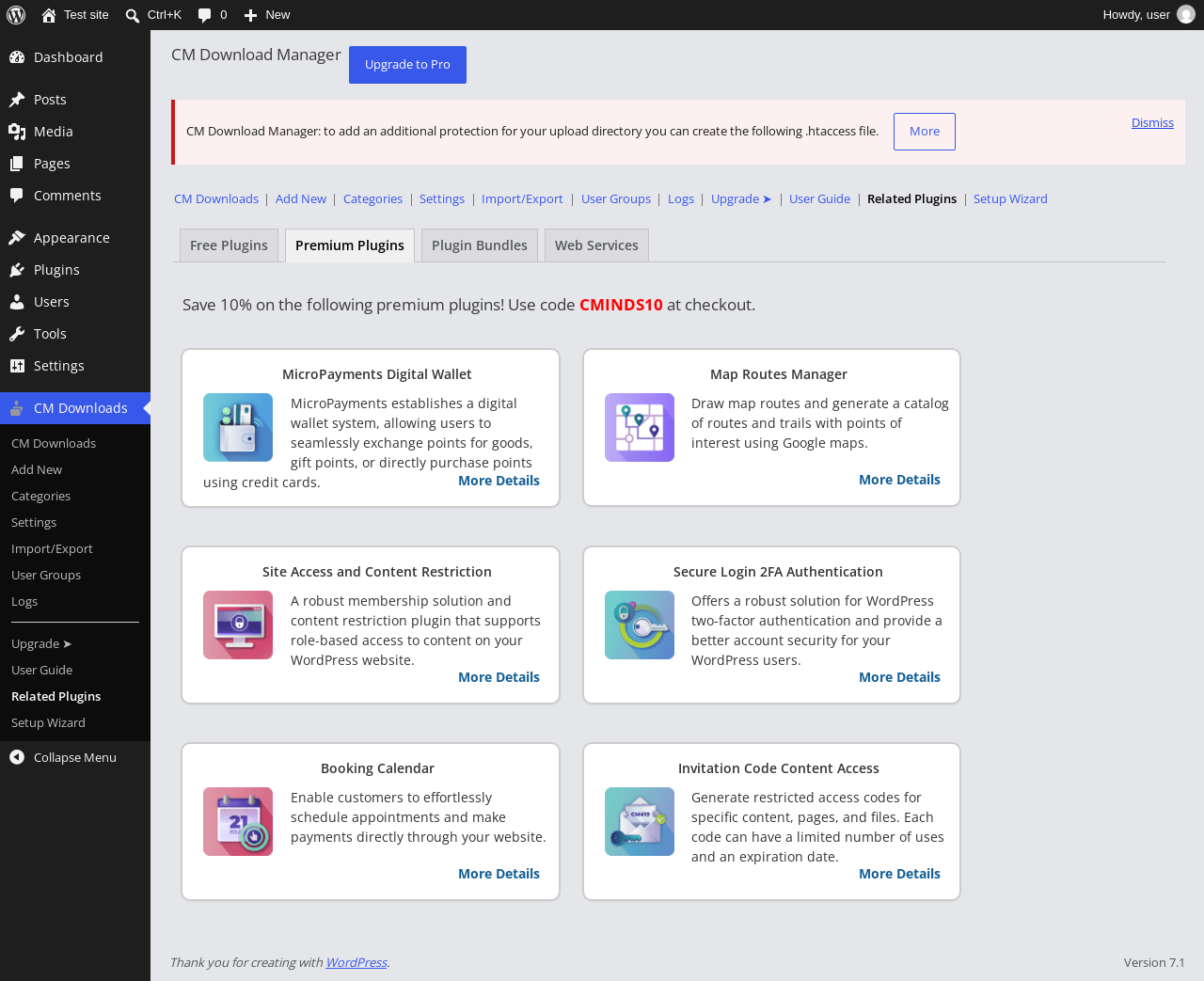Open More Details for Invitation Code Content Access
Viewport: 1204px width, 981px height.
coord(899,874)
